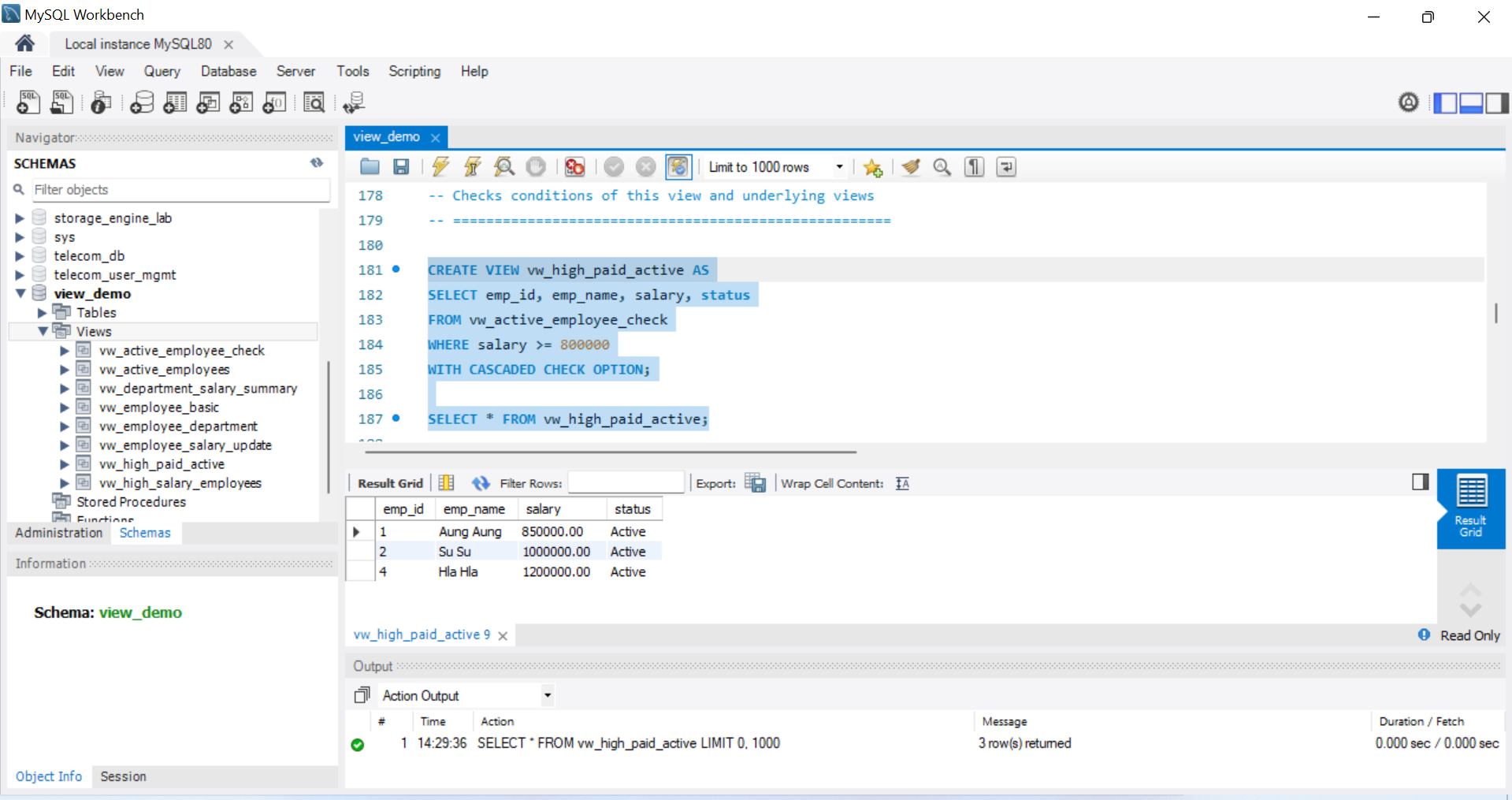1512x800 pixels.
Task: Click the Filter objects field
Action: [x=181, y=190]
